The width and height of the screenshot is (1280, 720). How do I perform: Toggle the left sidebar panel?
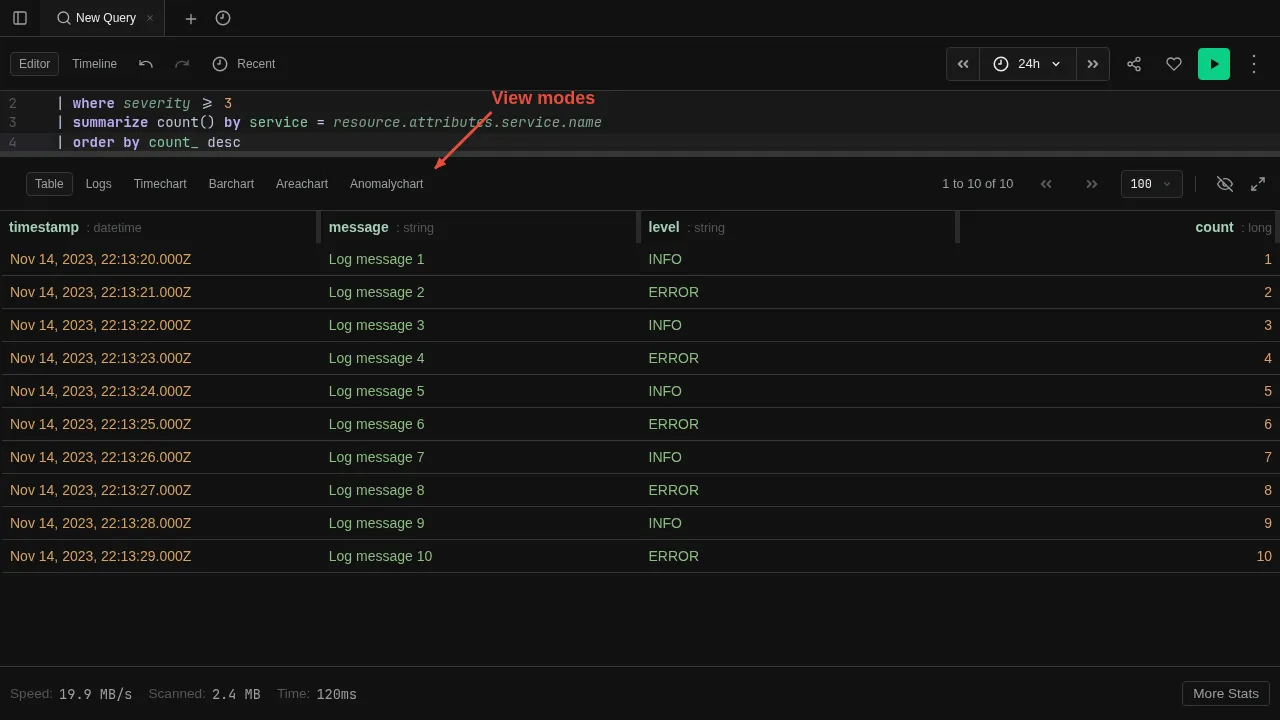coord(20,18)
